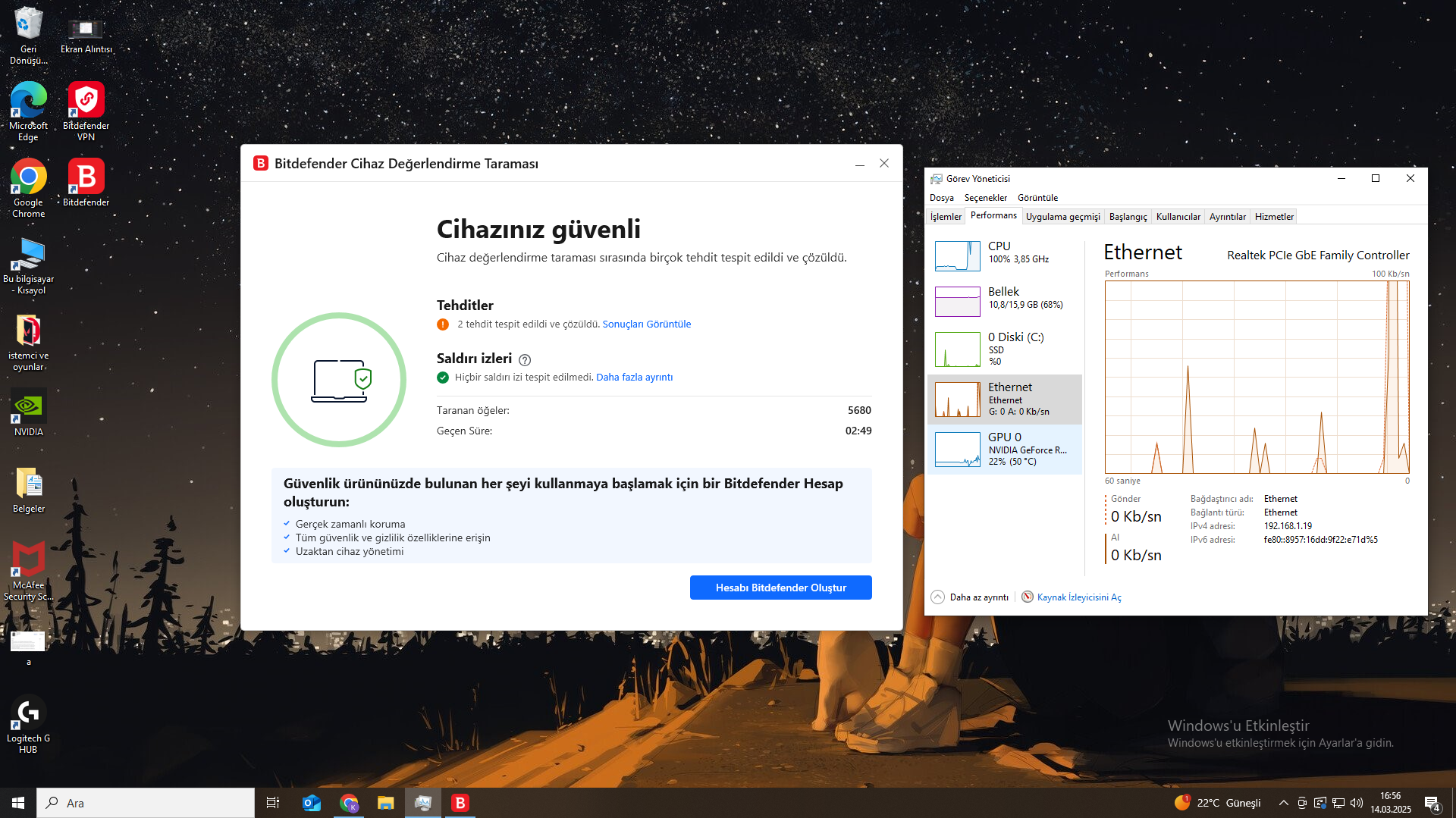Open Task View from the taskbar
This screenshot has width=1456, height=818.
point(273,803)
